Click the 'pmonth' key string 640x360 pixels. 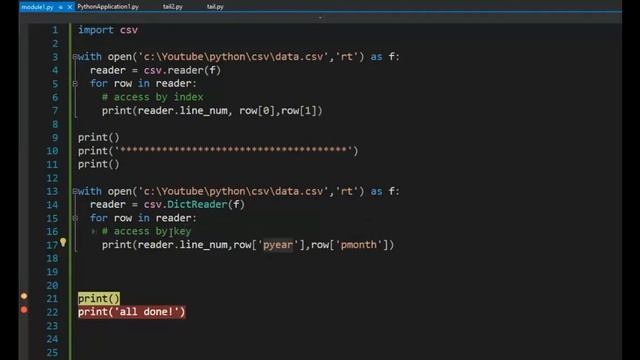pos(359,245)
